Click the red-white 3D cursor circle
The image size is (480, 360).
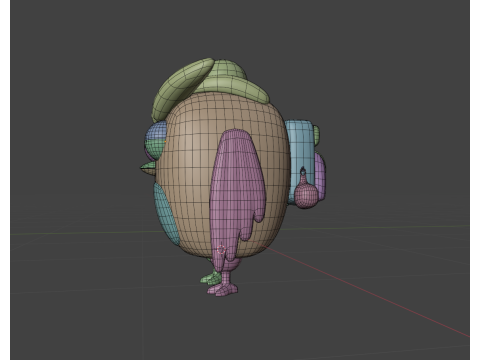coord(221,250)
